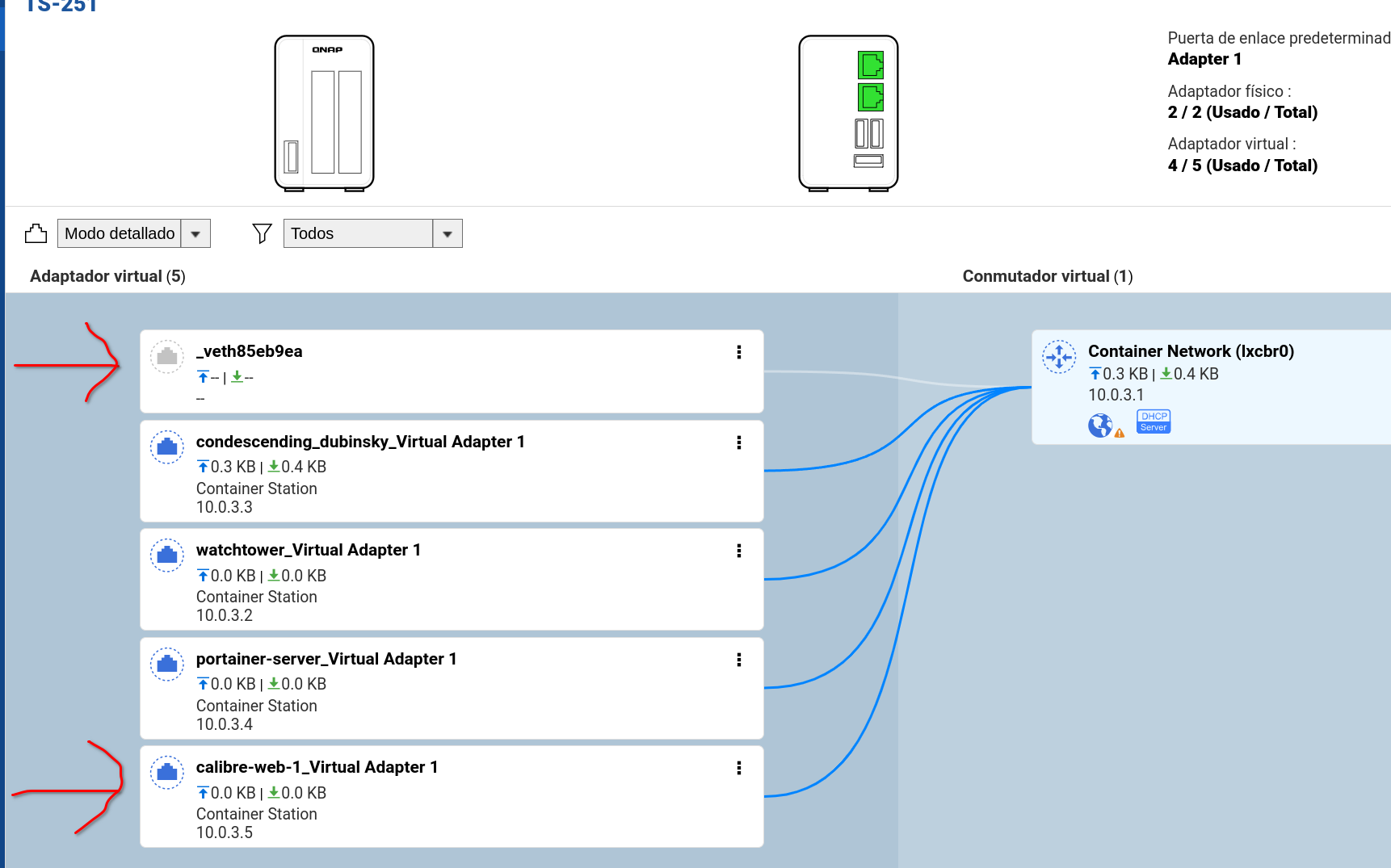Open three-dot menu for watchtower Virtual Adapter

coord(738,551)
